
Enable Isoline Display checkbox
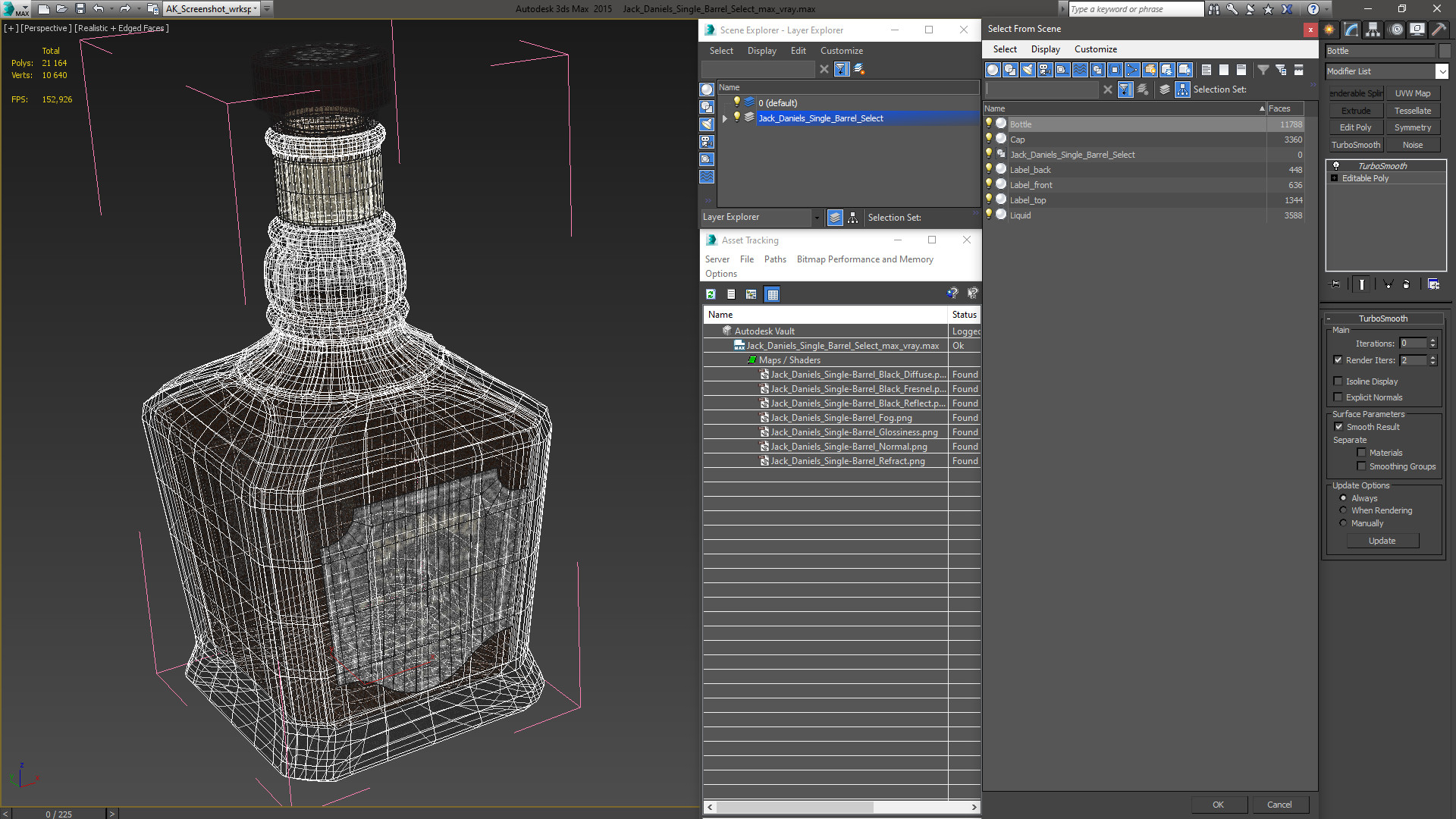[x=1338, y=381]
